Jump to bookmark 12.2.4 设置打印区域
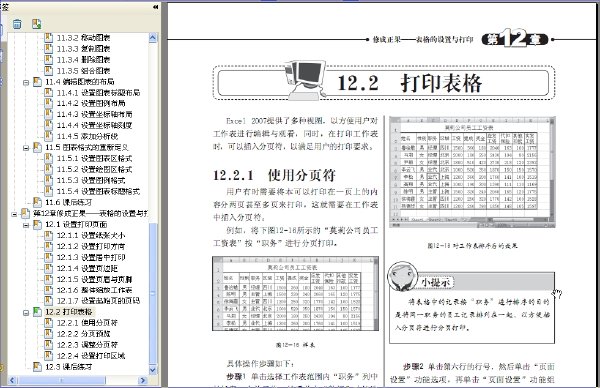 [91, 356]
